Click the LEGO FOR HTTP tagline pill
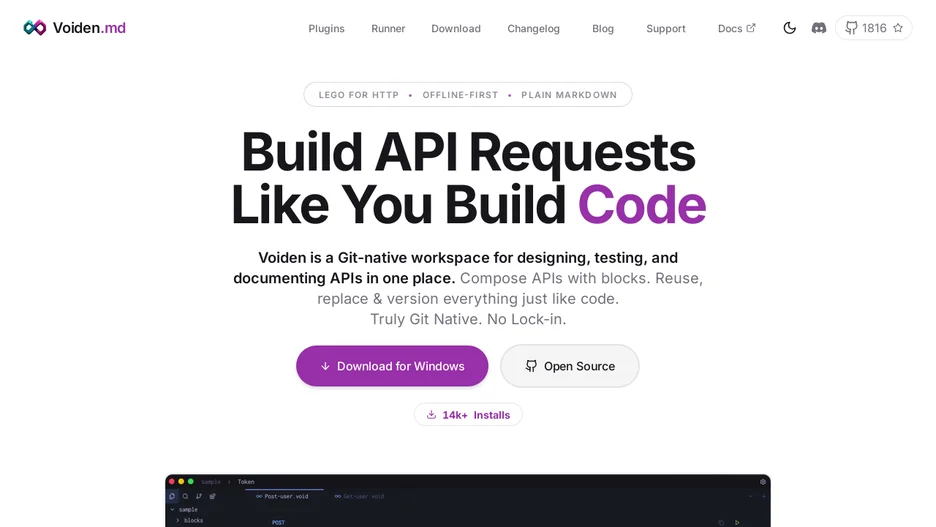This screenshot has height=527, width=936. pos(468,95)
